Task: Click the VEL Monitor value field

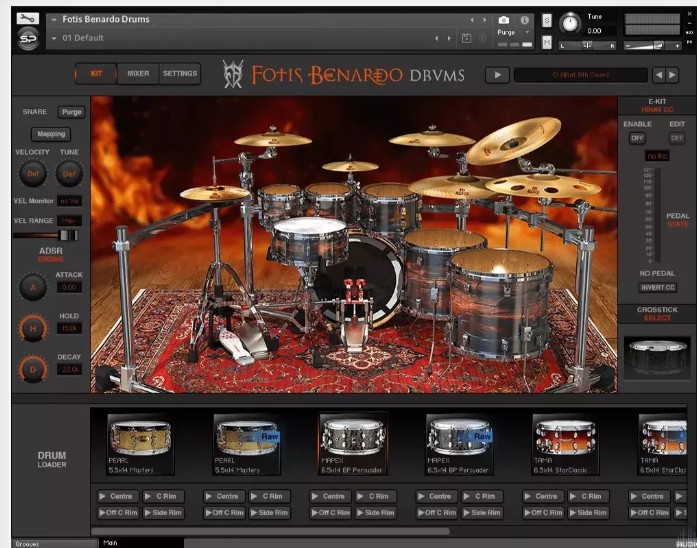Action: click(x=69, y=201)
